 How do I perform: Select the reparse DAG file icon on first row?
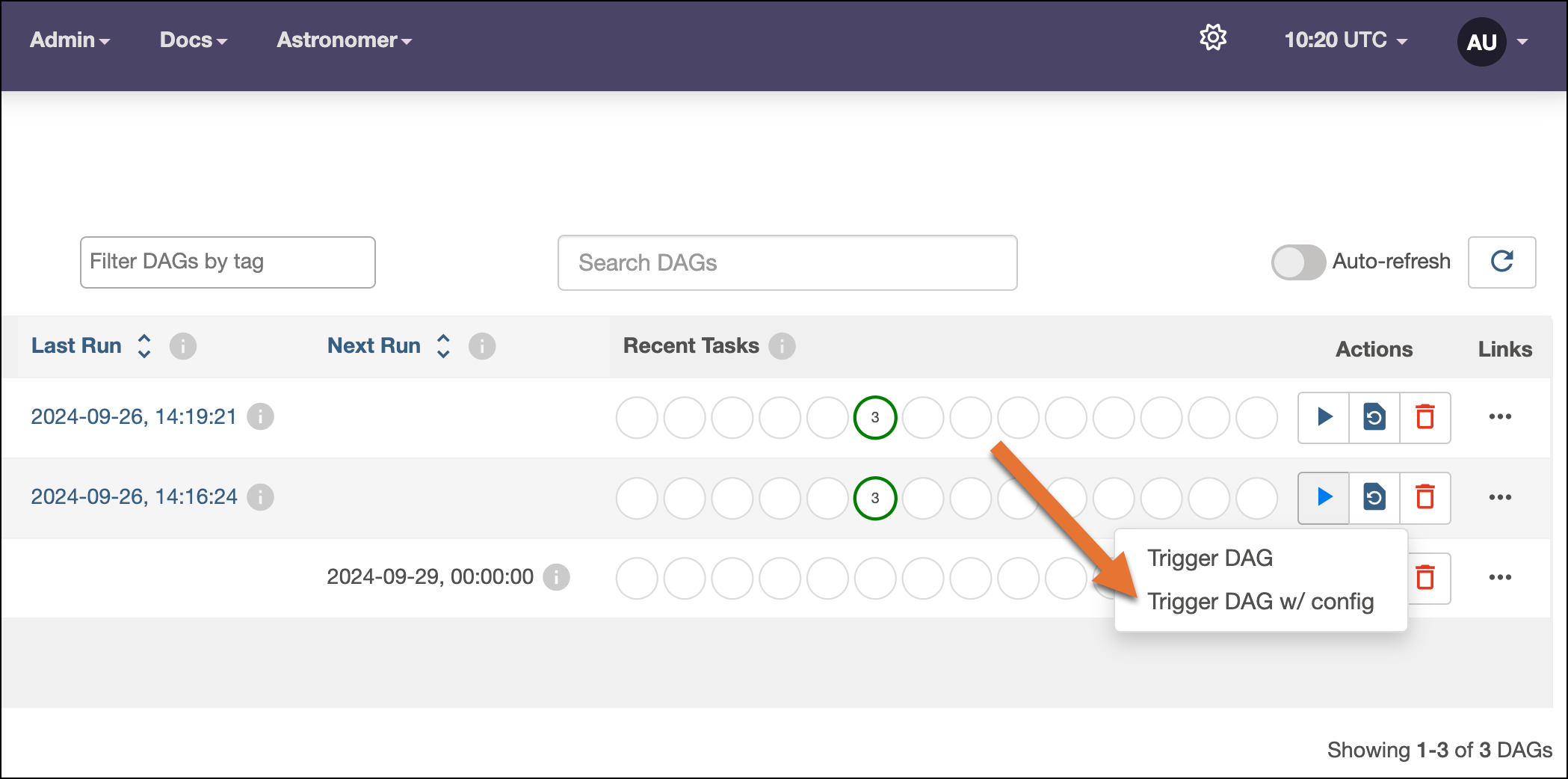tap(1374, 418)
